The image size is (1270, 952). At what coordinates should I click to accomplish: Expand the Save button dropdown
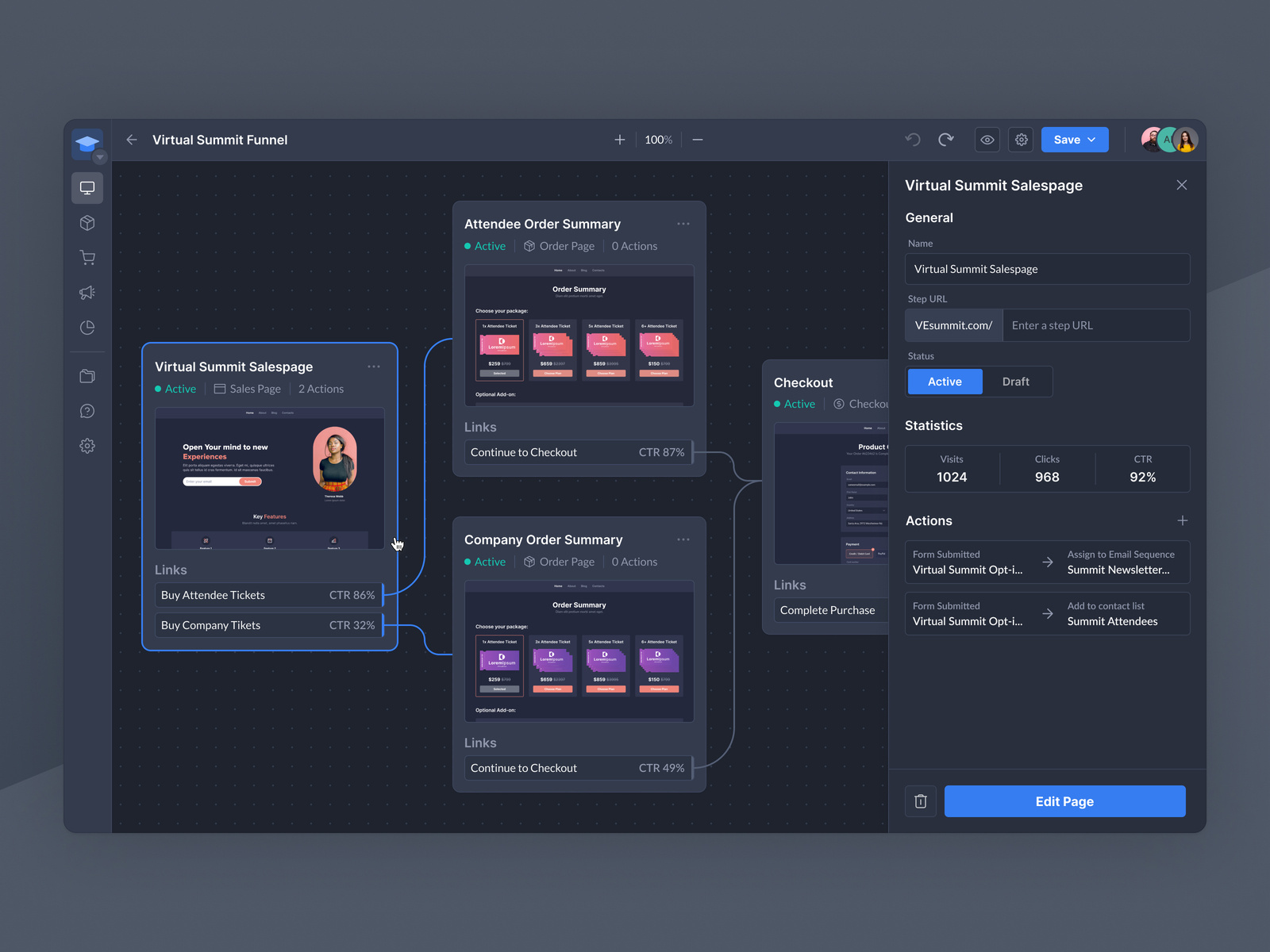(1093, 139)
